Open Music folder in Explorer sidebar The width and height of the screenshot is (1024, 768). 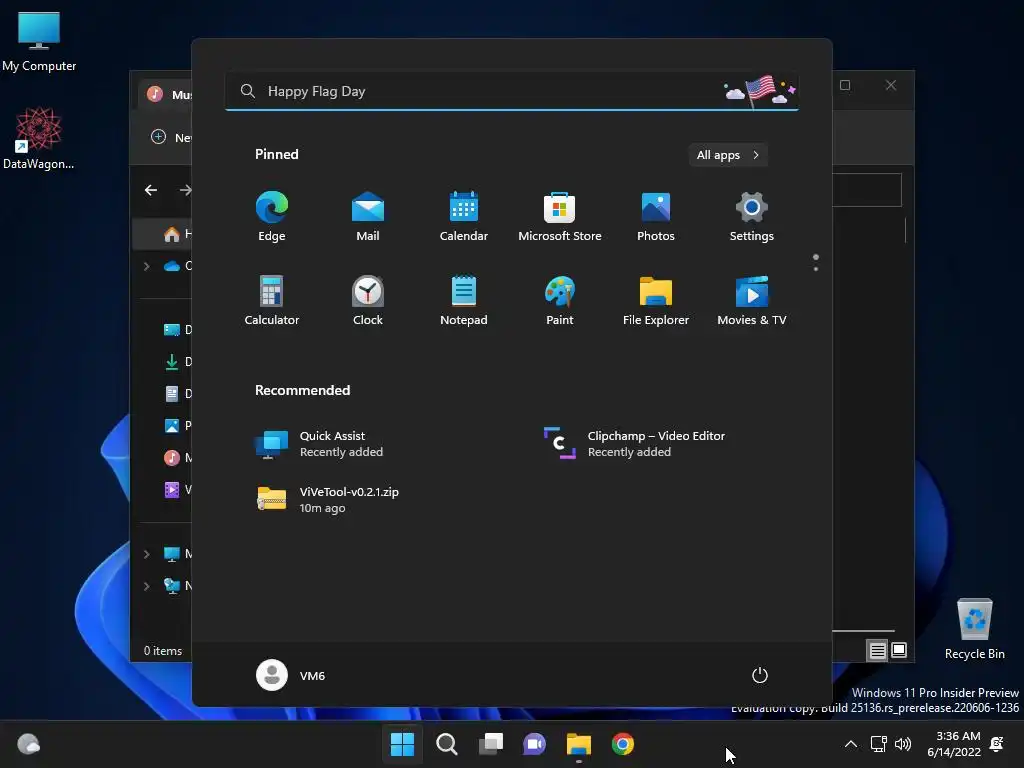[176, 458]
